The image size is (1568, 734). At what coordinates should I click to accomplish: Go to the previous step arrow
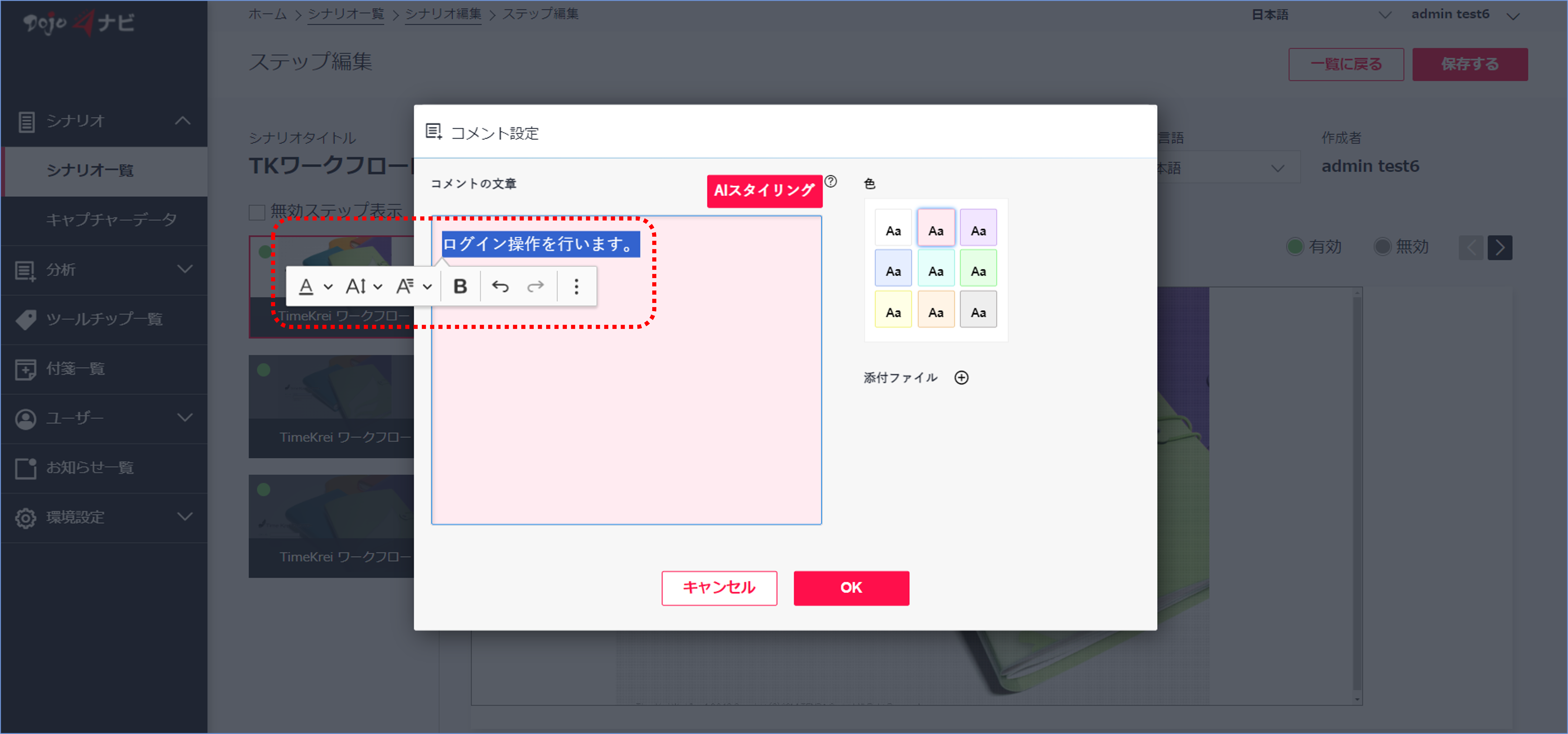click(1471, 247)
